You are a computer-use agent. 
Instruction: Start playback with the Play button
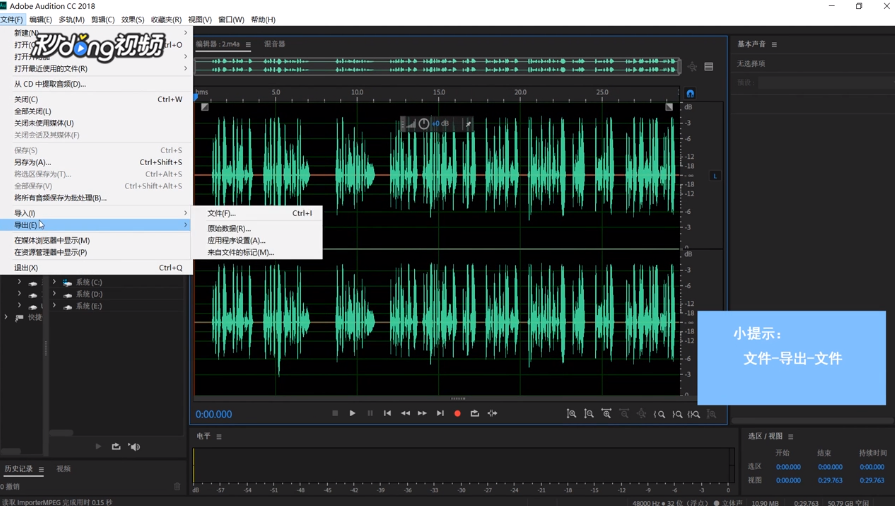point(352,413)
